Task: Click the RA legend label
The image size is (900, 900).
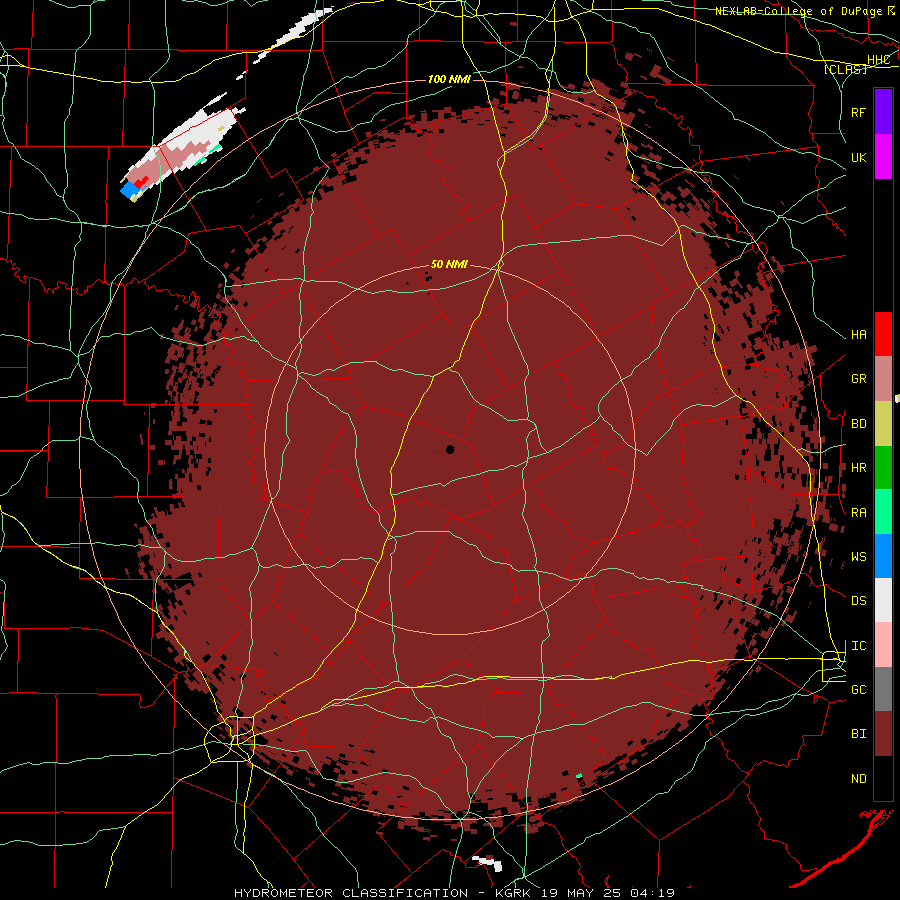Action: point(858,513)
